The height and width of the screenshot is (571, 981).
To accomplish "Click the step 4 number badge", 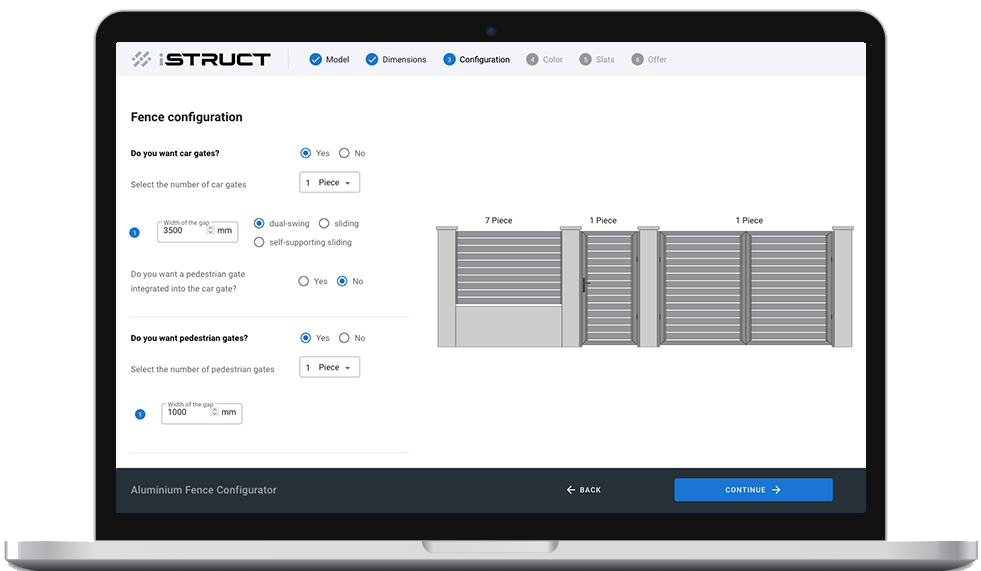I will 532,59.
